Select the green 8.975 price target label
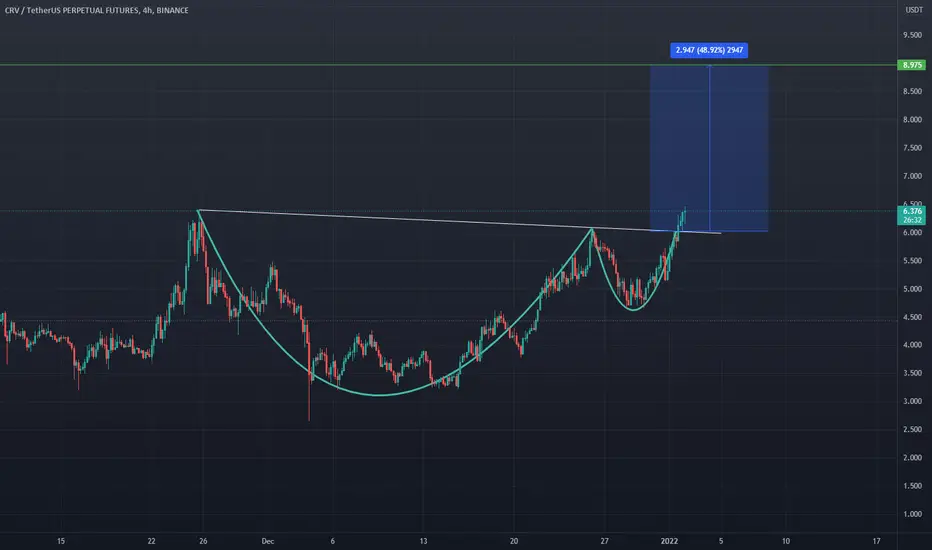Viewport: 932px width, 550px height. pos(912,65)
